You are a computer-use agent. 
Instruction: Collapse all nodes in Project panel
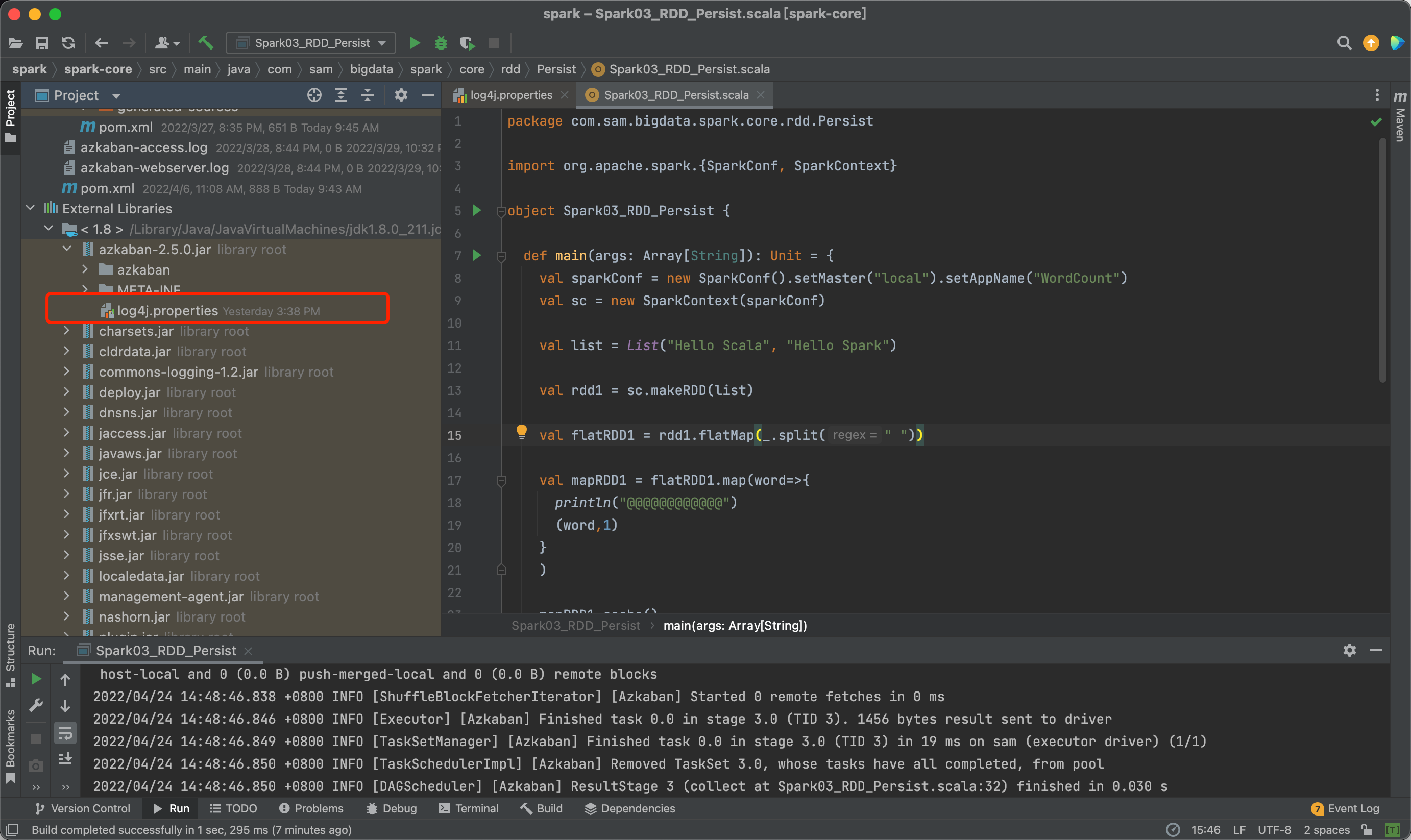coord(368,95)
